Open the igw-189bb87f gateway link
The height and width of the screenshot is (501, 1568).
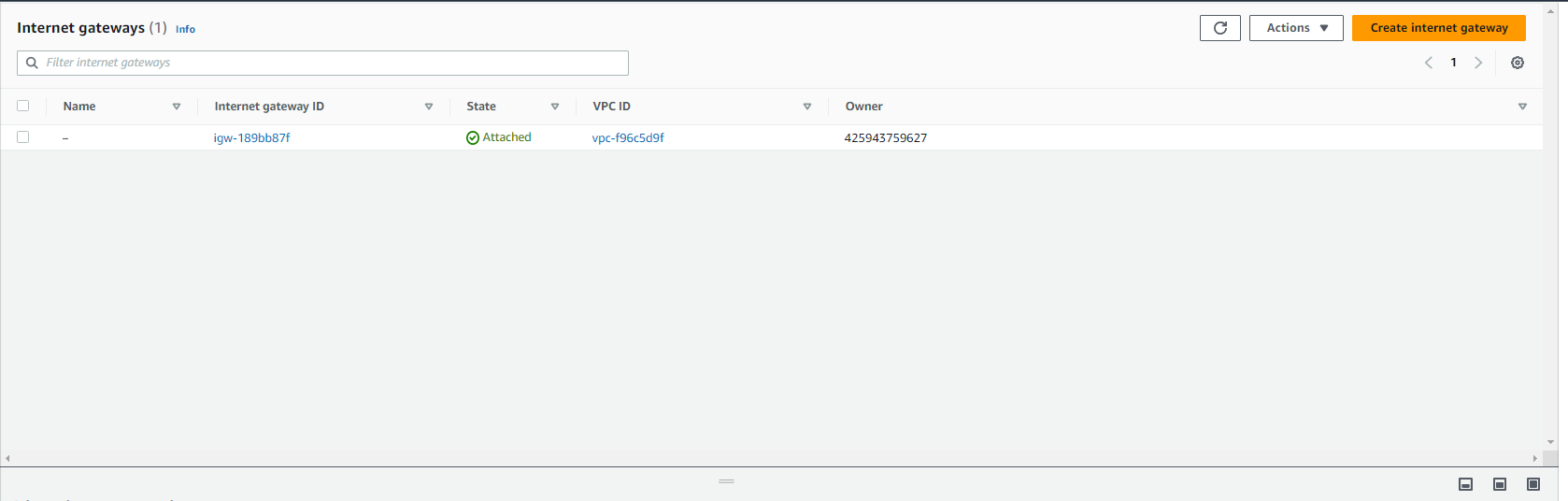(251, 137)
